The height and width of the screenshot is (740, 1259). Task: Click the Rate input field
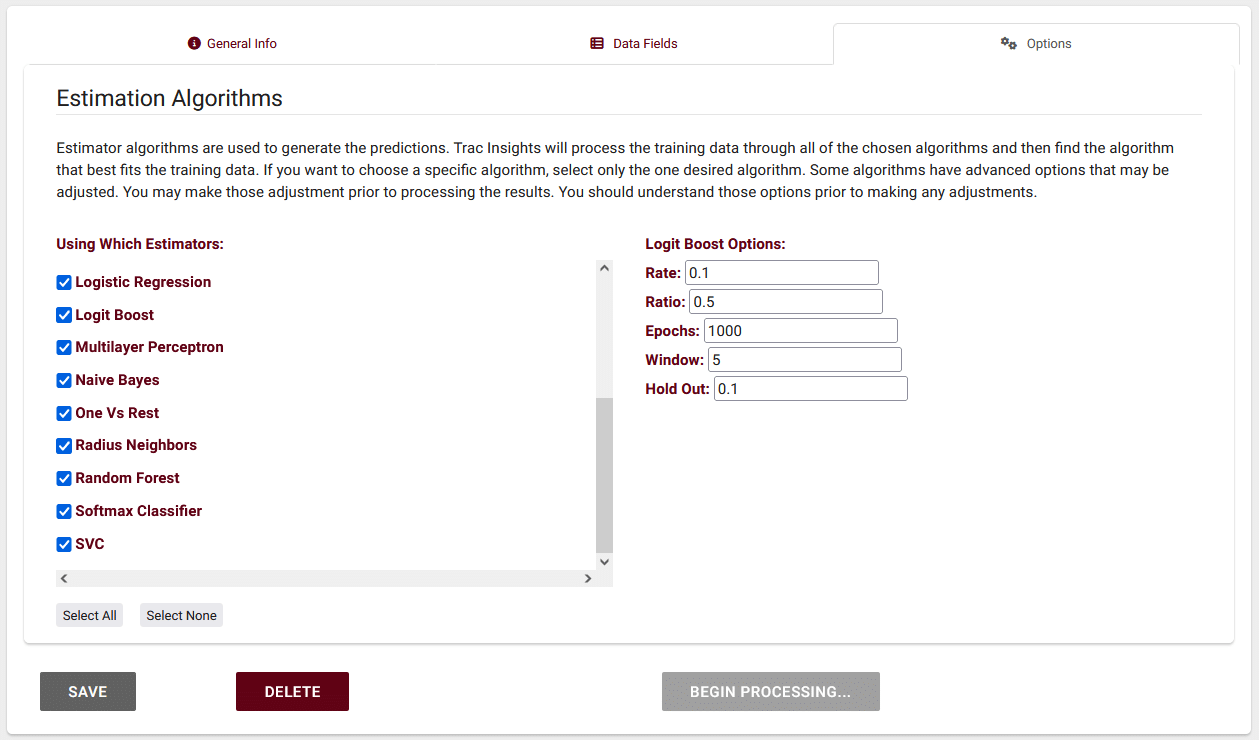click(781, 273)
